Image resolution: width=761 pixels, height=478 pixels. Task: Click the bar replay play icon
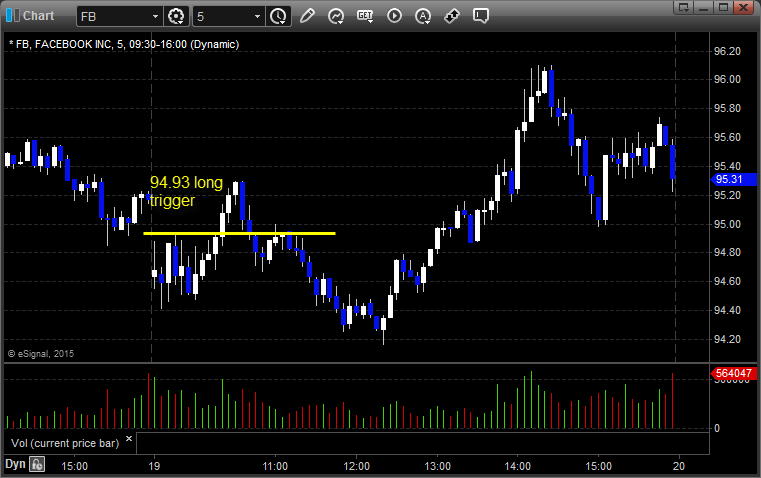(x=394, y=16)
